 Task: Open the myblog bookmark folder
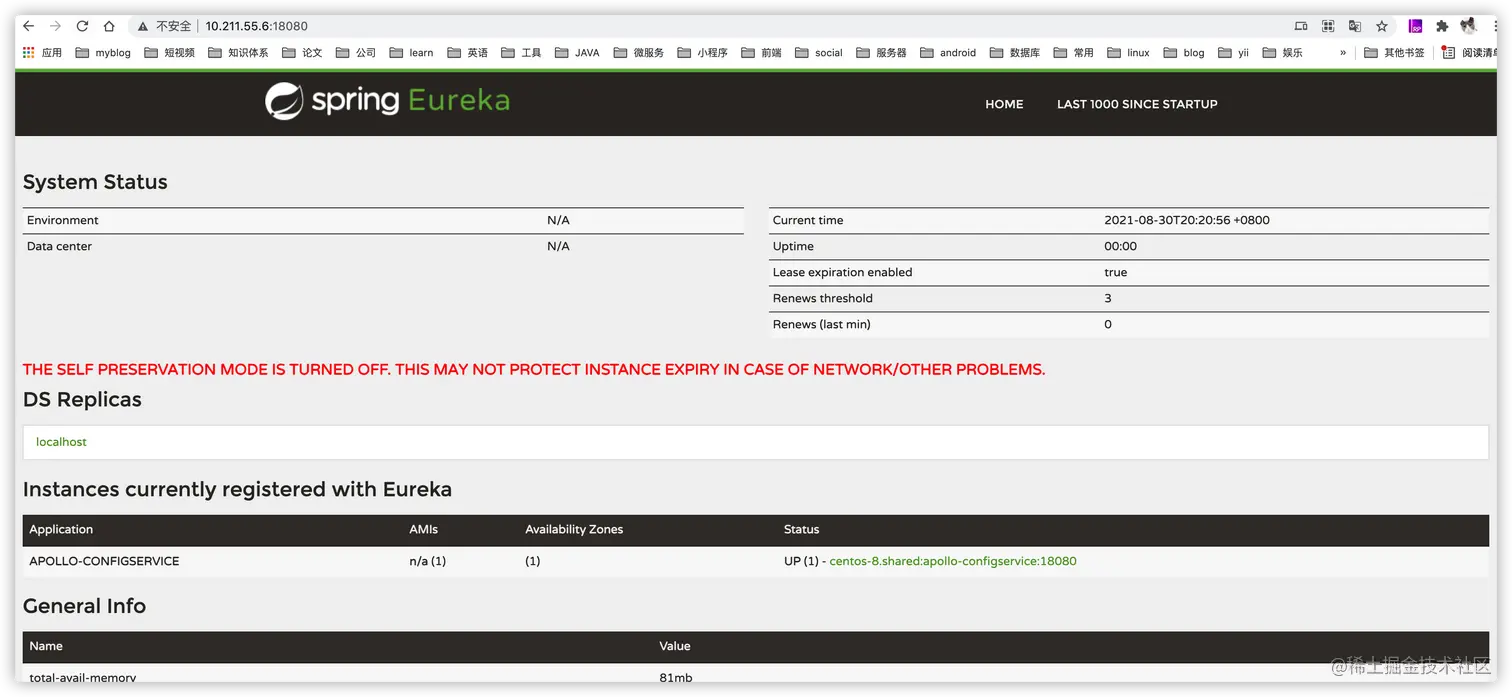pyautogui.click(x=103, y=53)
